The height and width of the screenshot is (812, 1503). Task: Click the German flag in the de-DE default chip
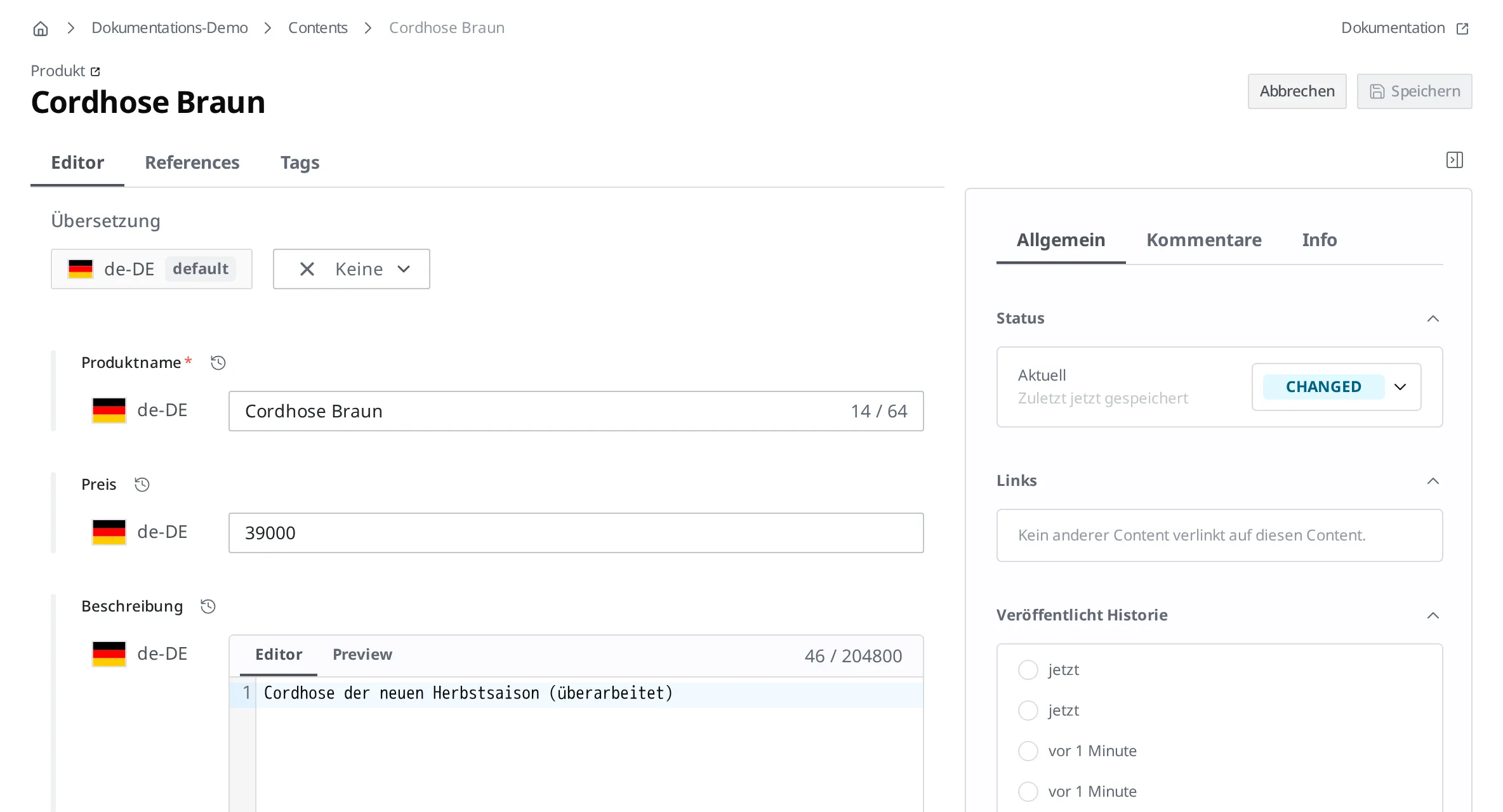point(81,269)
